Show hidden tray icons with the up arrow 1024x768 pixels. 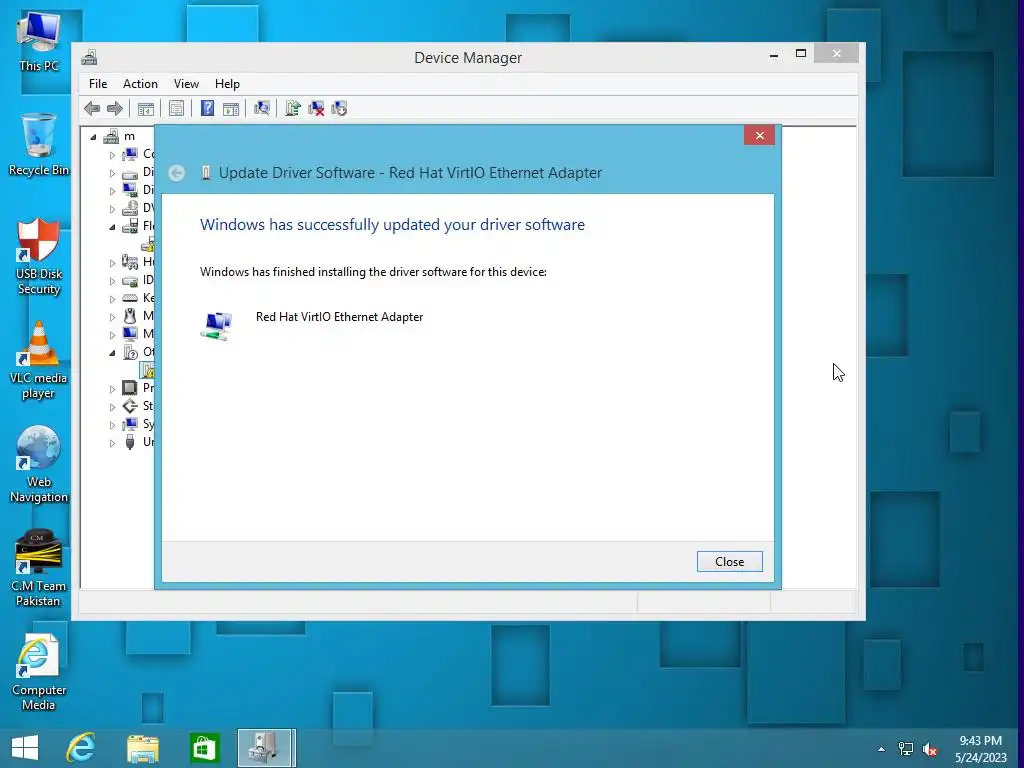[x=882, y=749]
